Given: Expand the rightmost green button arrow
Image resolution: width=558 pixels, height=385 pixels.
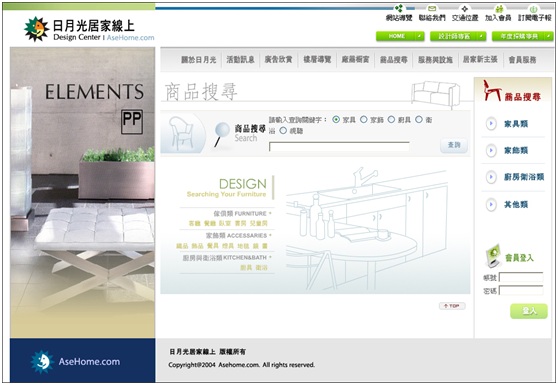Looking at the screenshot, I should click(549, 36).
